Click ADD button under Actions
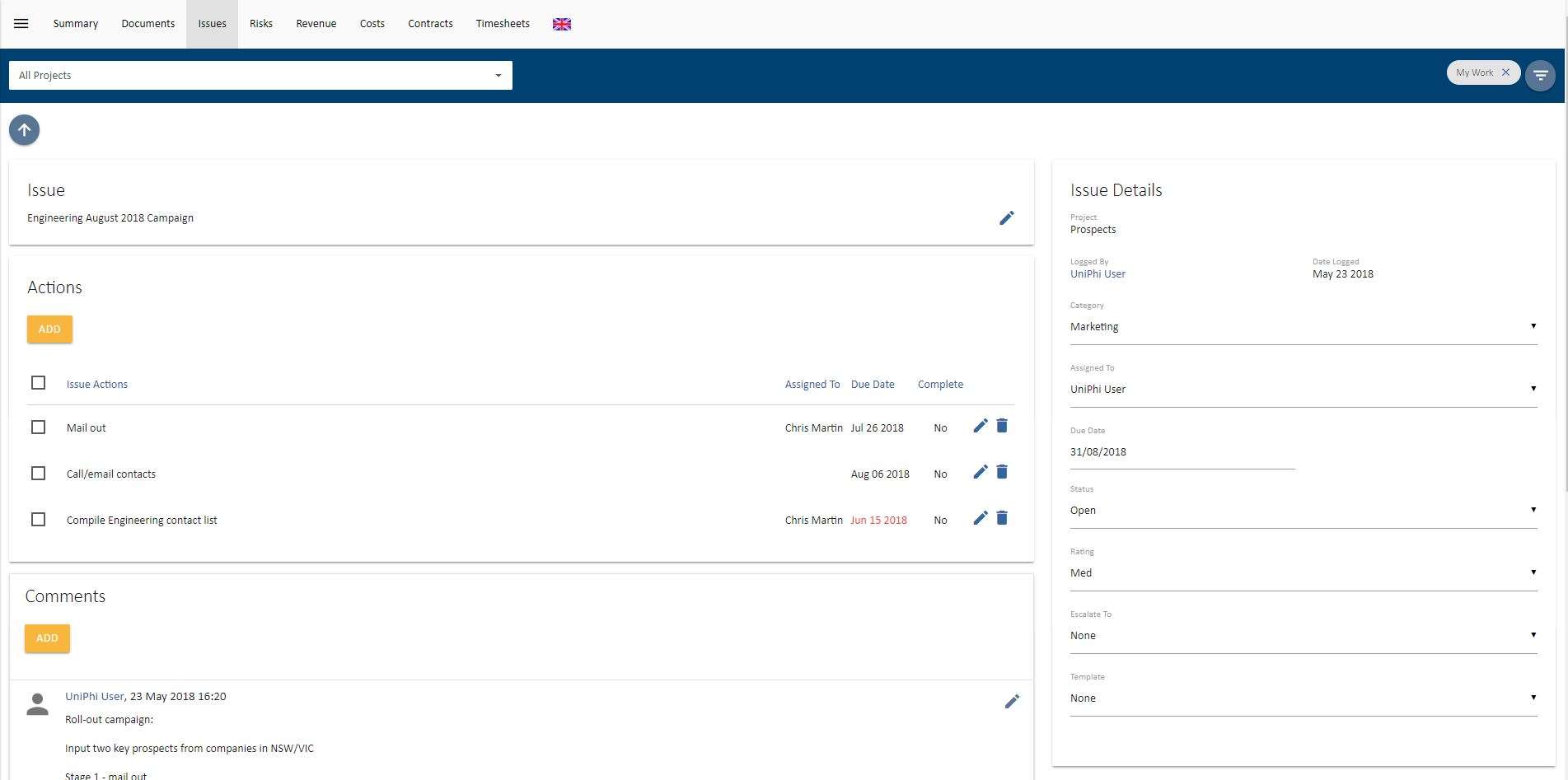Screen dimensions: 1568x780 tap(49, 329)
